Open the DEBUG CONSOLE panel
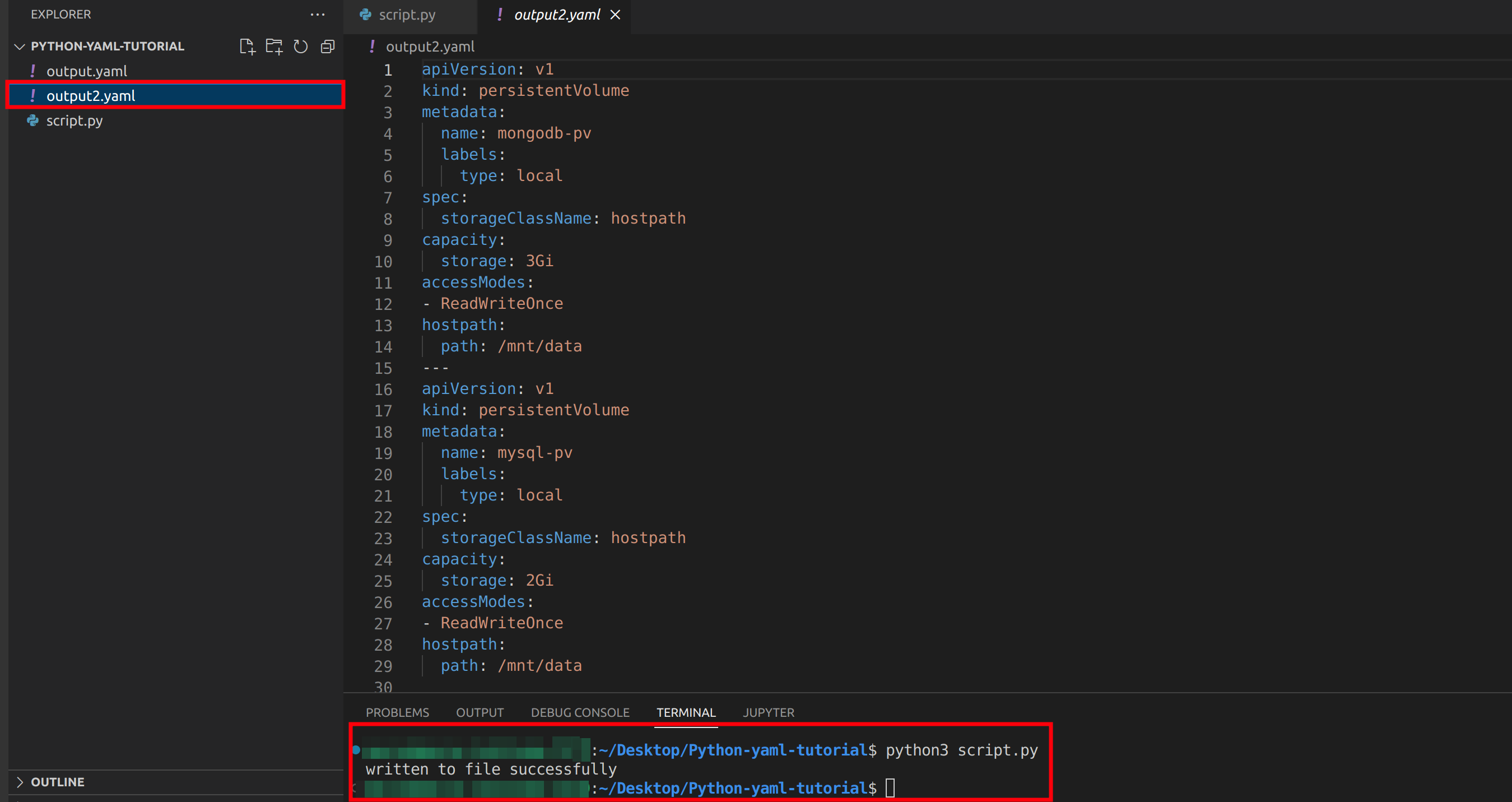This screenshot has height=802, width=1512. tap(579, 712)
